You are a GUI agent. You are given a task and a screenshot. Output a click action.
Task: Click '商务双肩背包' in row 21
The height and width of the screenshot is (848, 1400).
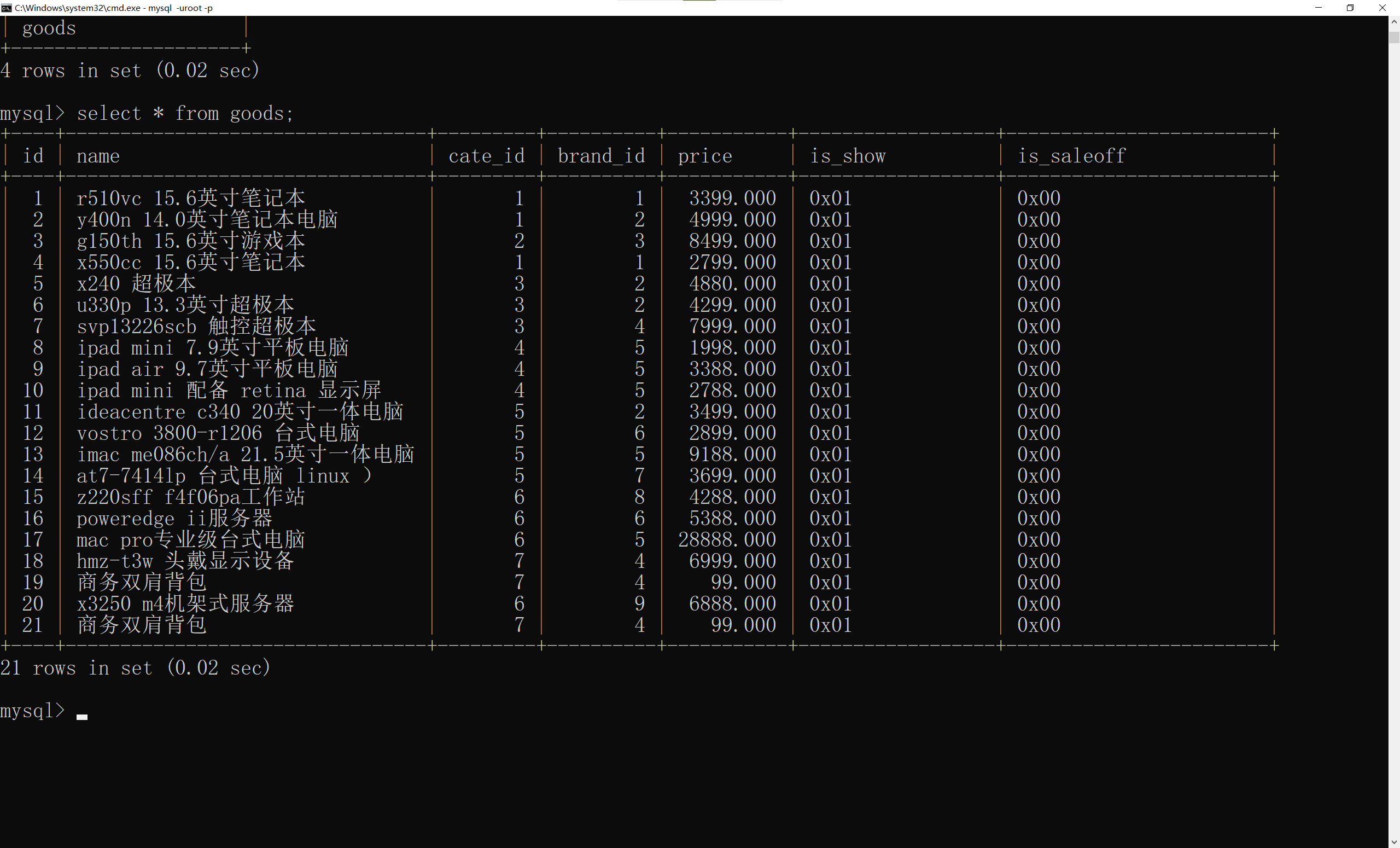(x=142, y=625)
